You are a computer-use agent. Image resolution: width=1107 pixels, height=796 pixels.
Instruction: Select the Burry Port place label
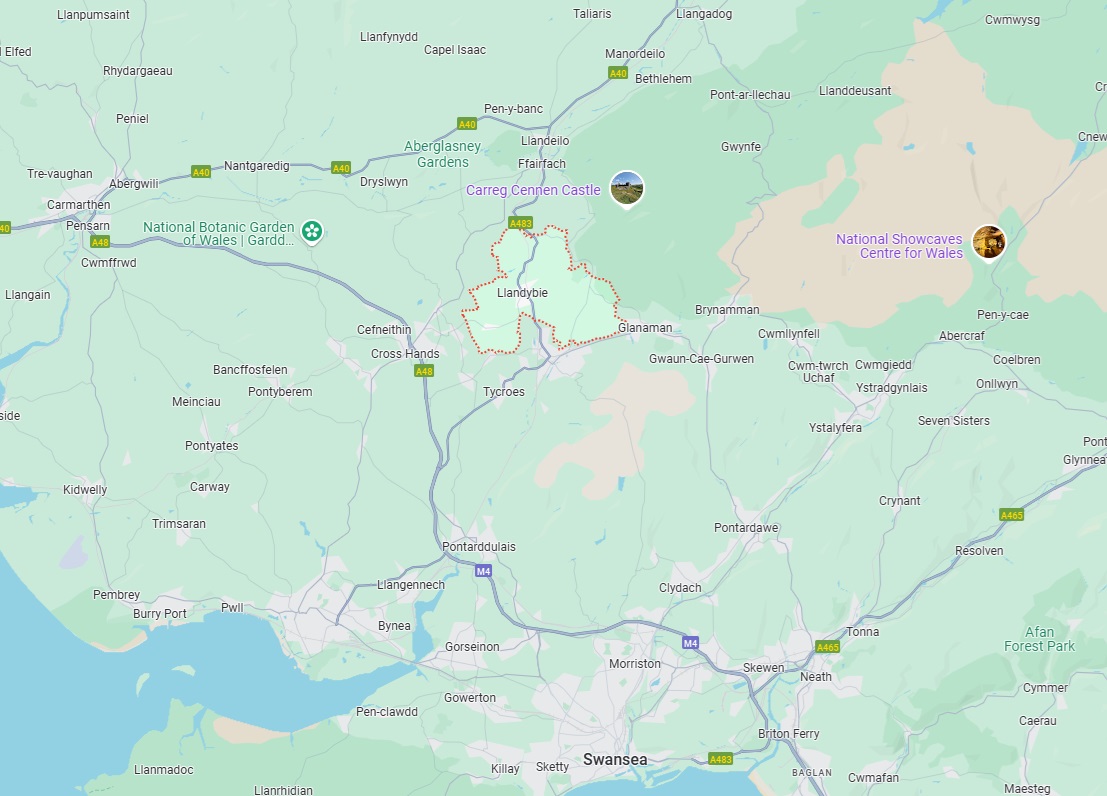pos(160,614)
